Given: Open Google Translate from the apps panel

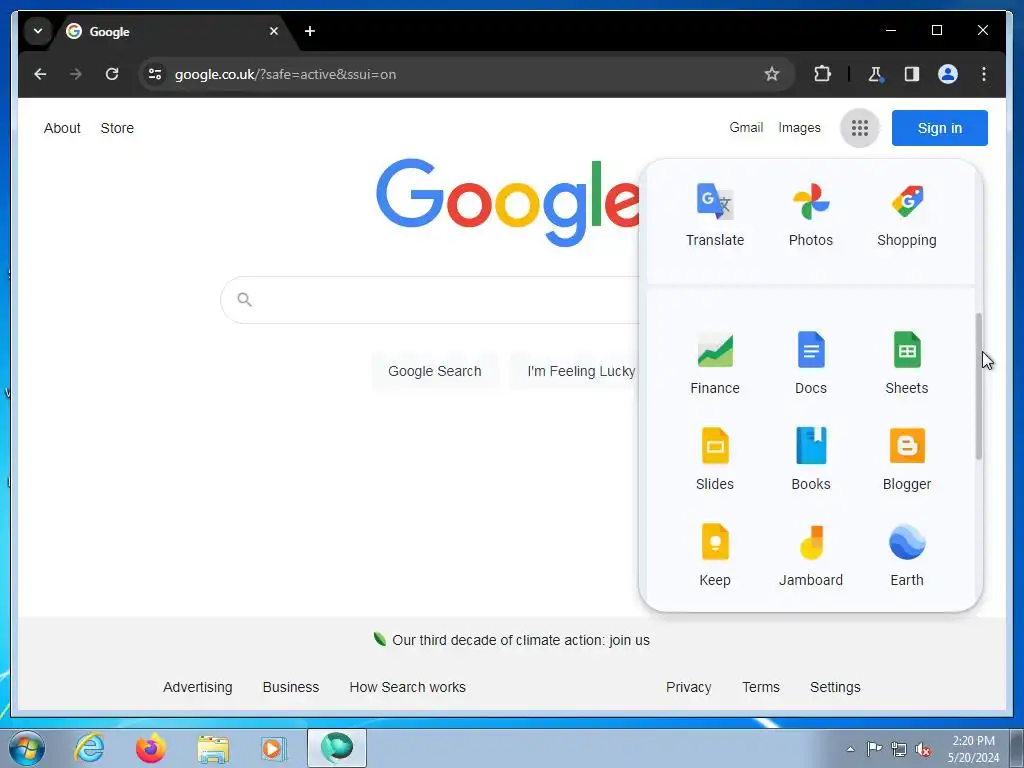Looking at the screenshot, I should pos(714,215).
